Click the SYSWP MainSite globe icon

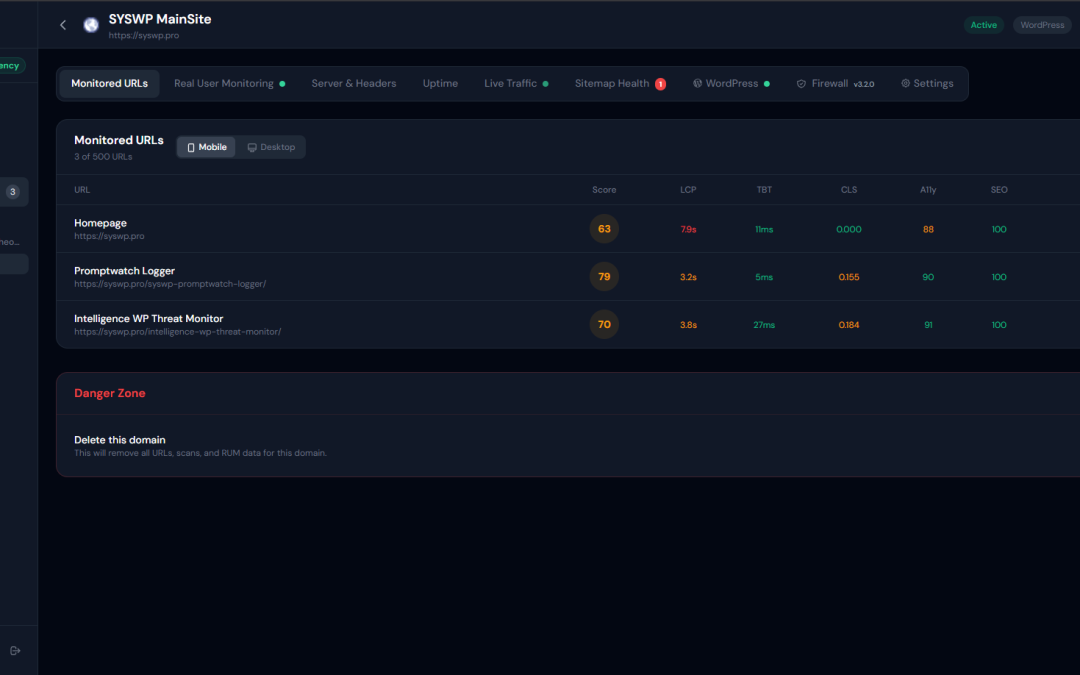click(x=91, y=25)
